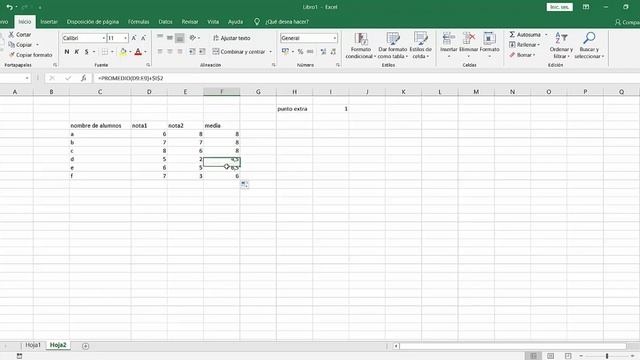This screenshot has width=640, height=360.
Task: Align text left
Action: click(160, 52)
